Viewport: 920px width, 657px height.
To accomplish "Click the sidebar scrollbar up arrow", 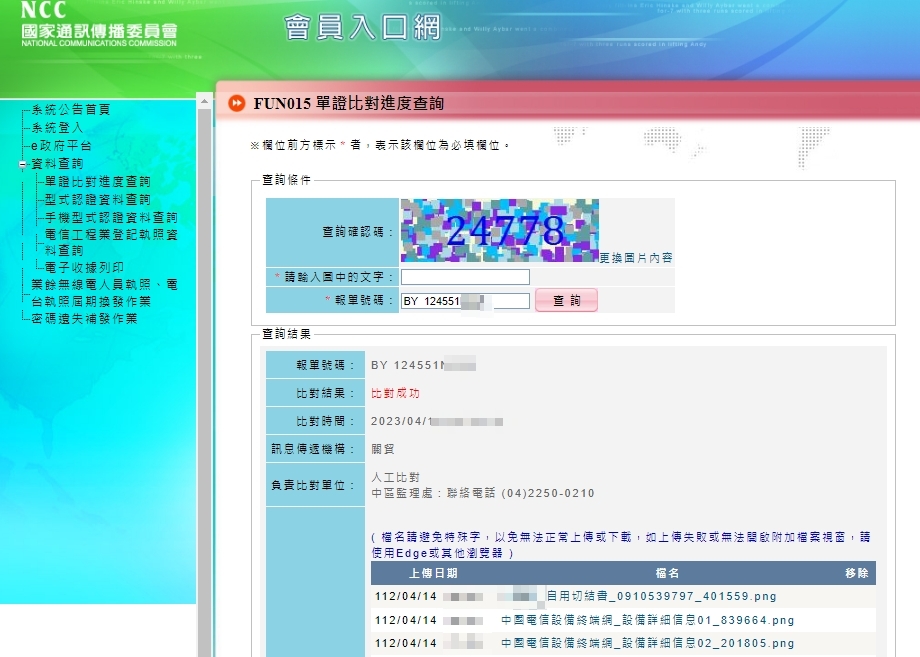I will click(204, 101).
